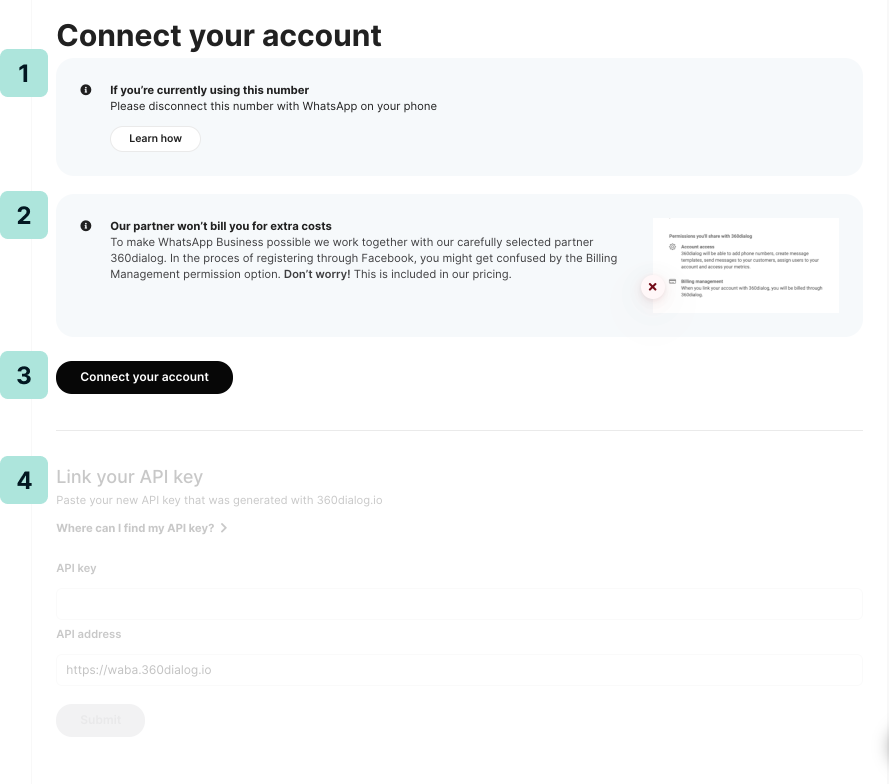Click the red X icon on permissions preview
The height and width of the screenshot is (784, 889).
[x=653, y=287]
